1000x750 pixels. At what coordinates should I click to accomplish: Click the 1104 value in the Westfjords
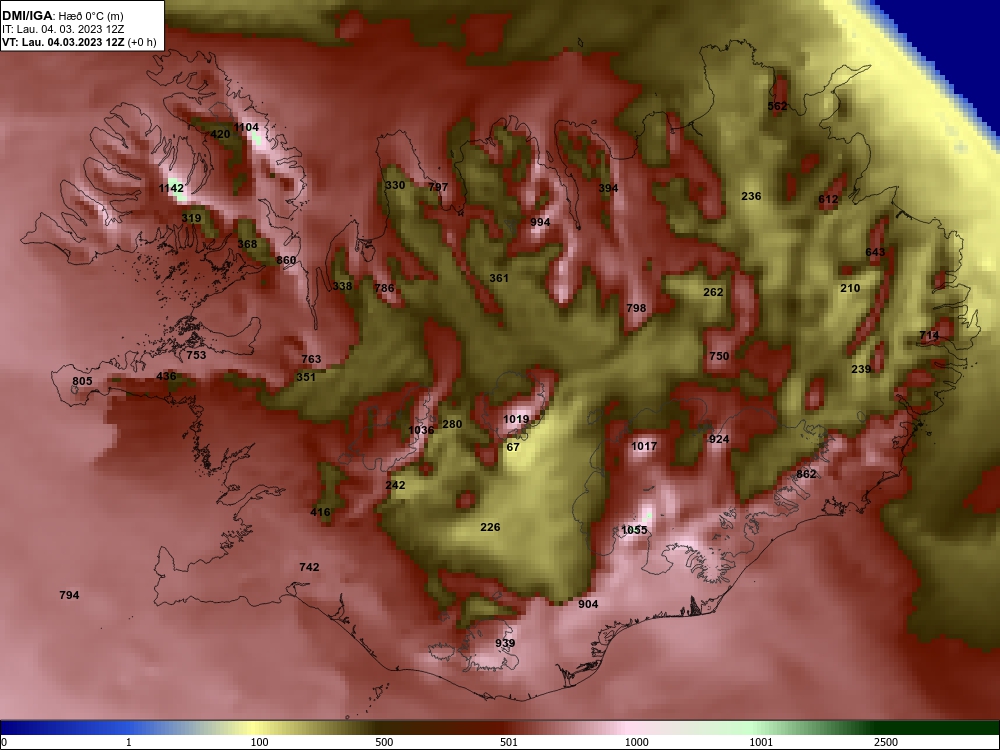pyautogui.click(x=246, y=128)
